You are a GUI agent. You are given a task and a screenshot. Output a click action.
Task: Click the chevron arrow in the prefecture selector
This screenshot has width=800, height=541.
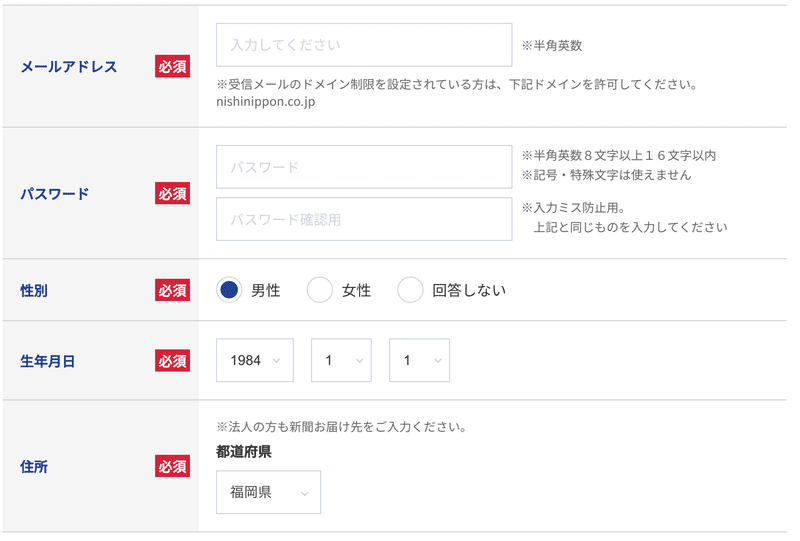pos(305,494)
